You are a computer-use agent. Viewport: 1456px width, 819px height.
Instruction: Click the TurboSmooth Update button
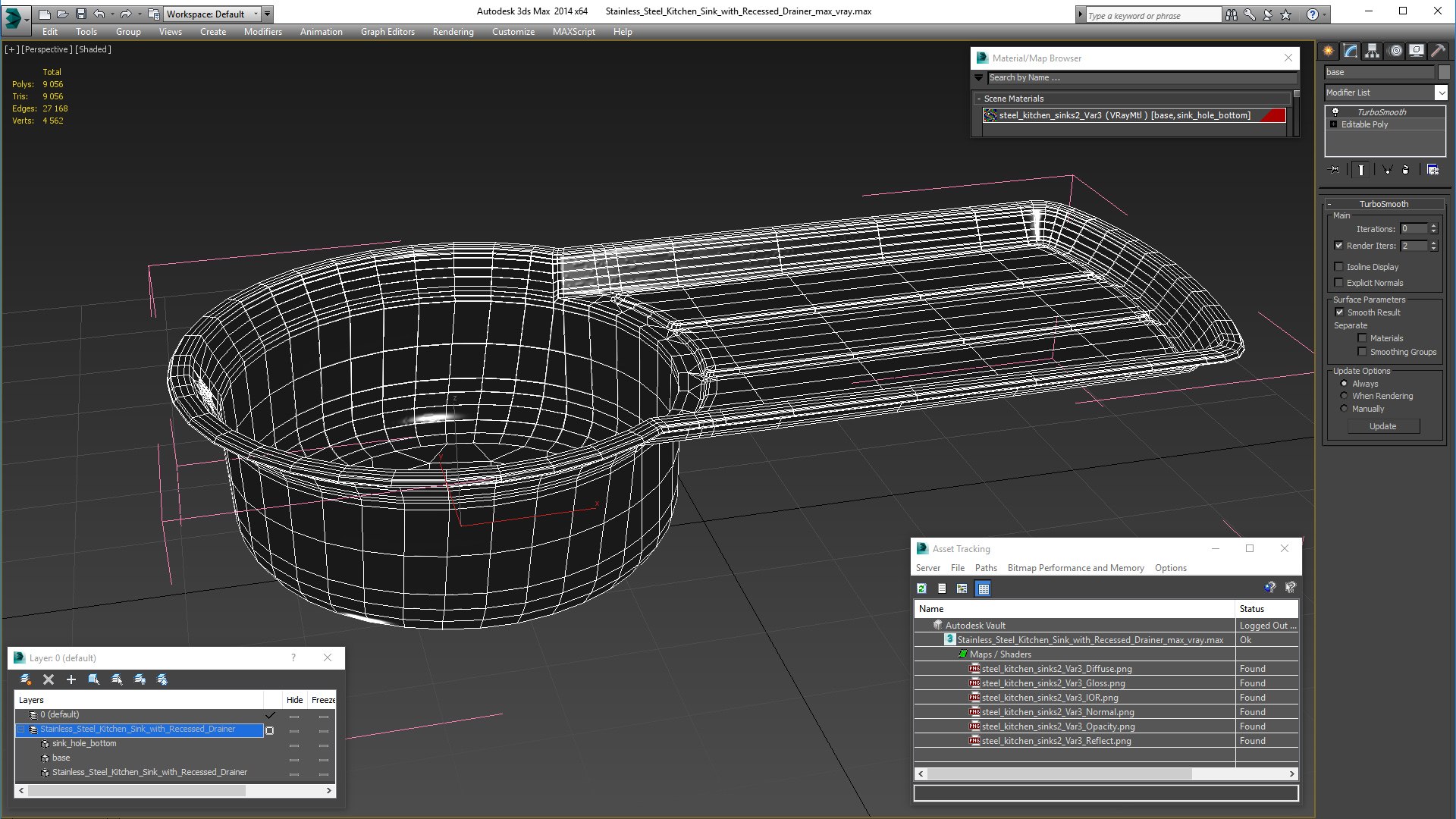coord(1382,426)
